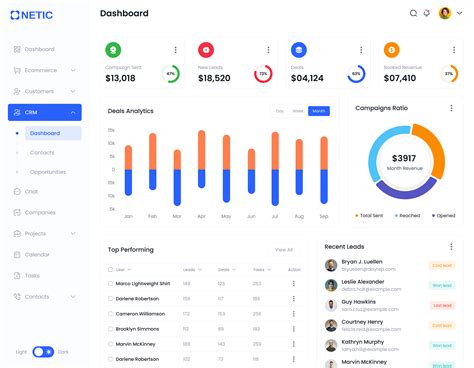Click the Customers sidebar icon

click(17, 91)
